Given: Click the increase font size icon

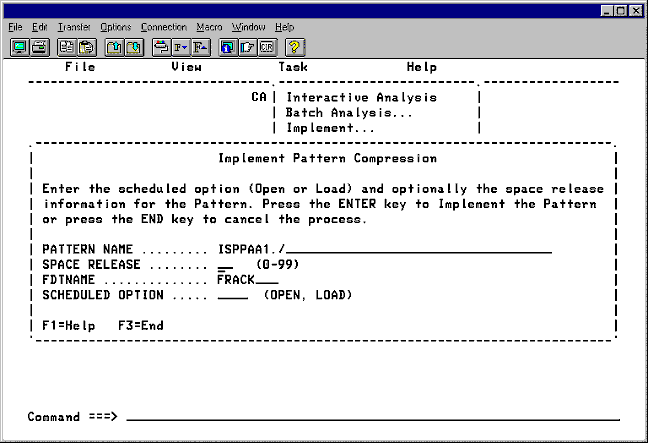Looking at the screenshot, I should [x=201, y=48].
